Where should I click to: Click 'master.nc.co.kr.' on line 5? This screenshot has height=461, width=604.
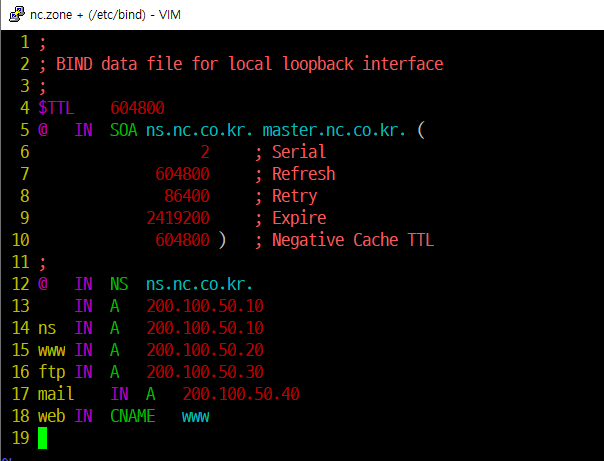(334, 130)
